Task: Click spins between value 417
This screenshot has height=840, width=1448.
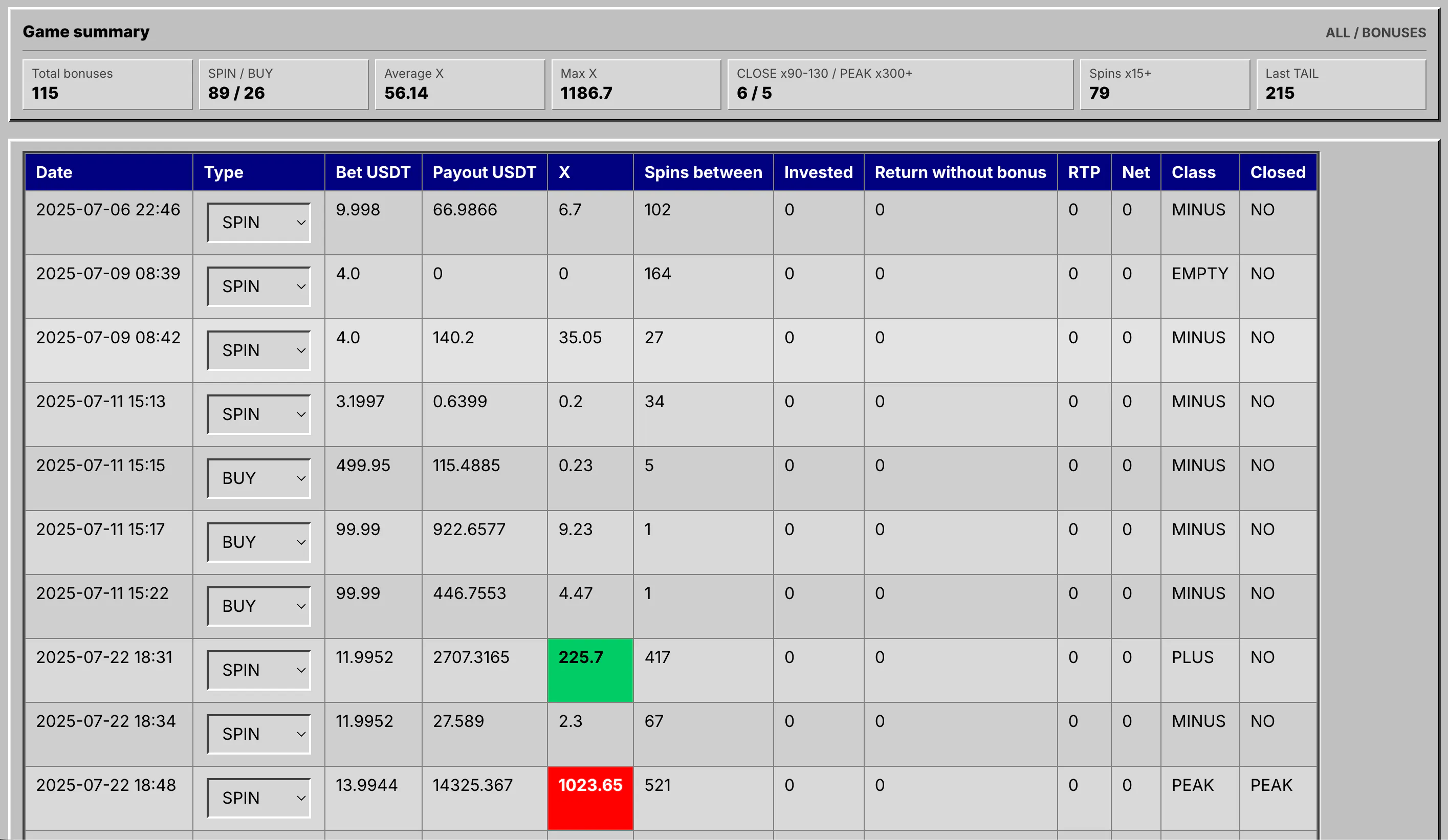Action: point(657,657)
